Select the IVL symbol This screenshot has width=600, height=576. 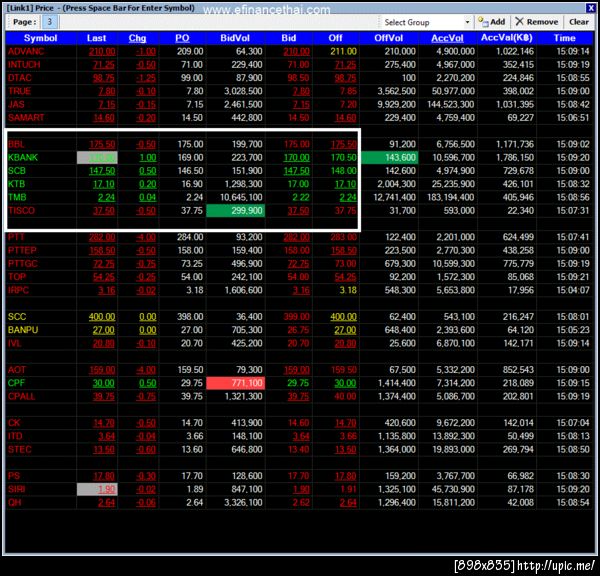click(x=15, y=343)
